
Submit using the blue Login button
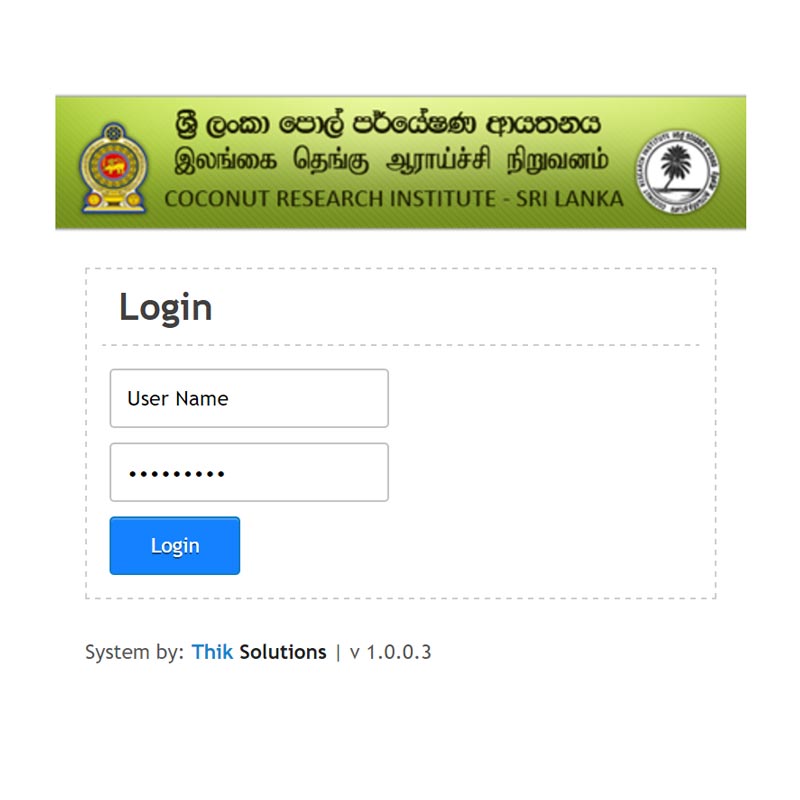pyautogui.click(x=174, y=545)
